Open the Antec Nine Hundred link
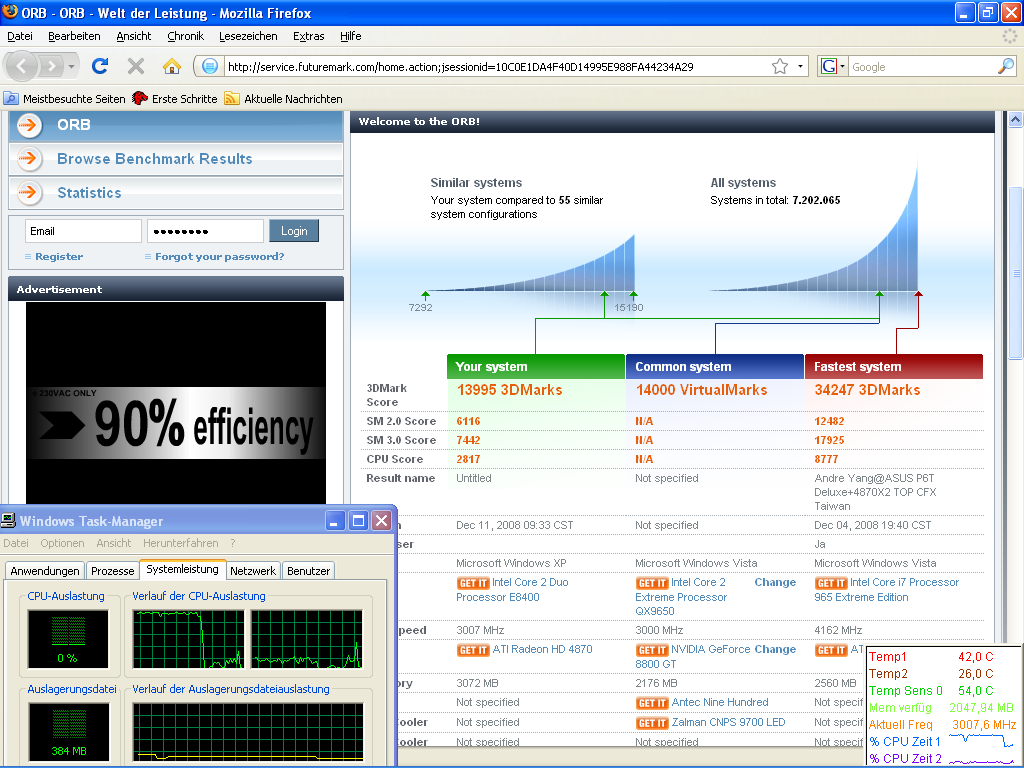Viewport: 1024px width, 768px height. click(x=720, y=703)
